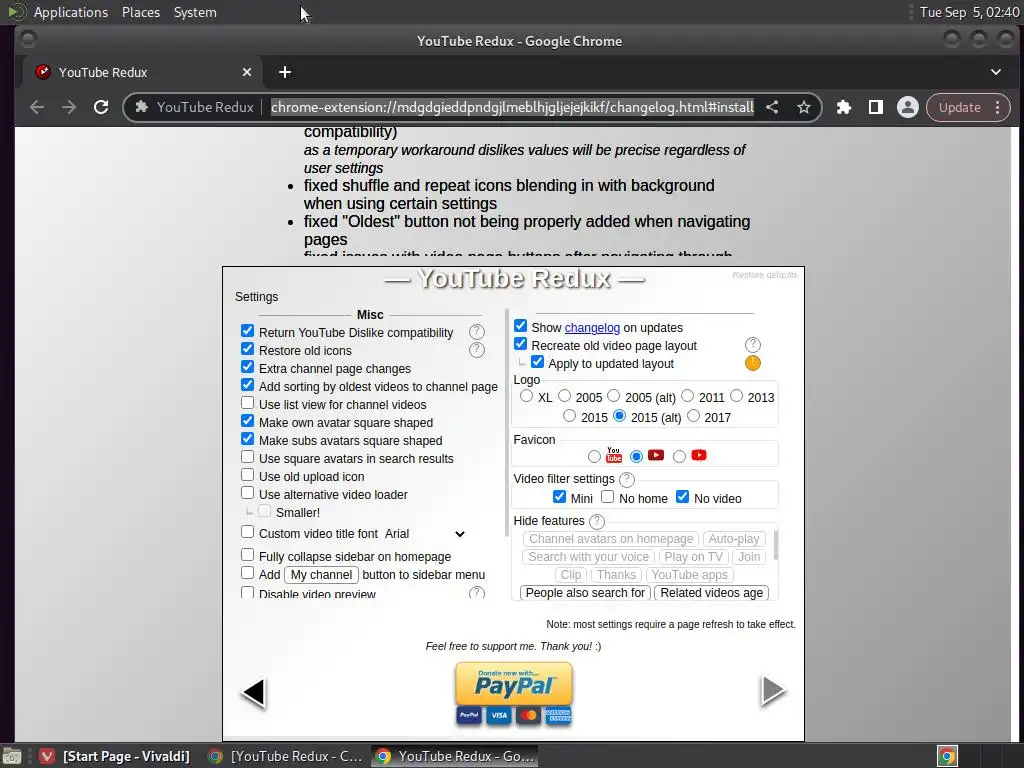Enable Use list view for channel videos
The image size is (1024, 768).
click(x=248, y=403)
